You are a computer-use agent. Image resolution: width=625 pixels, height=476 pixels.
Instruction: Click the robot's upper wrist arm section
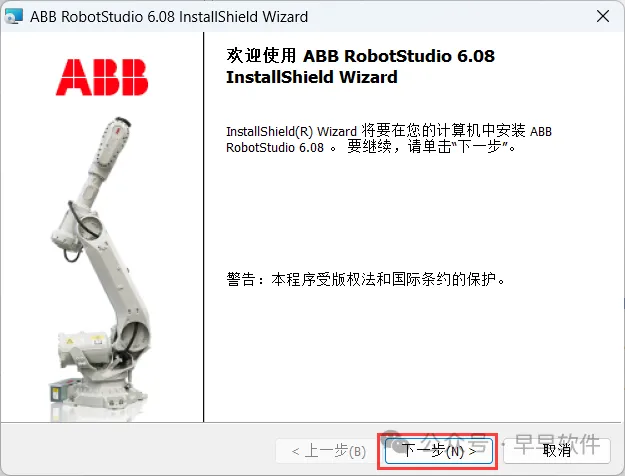coord(110,146)
